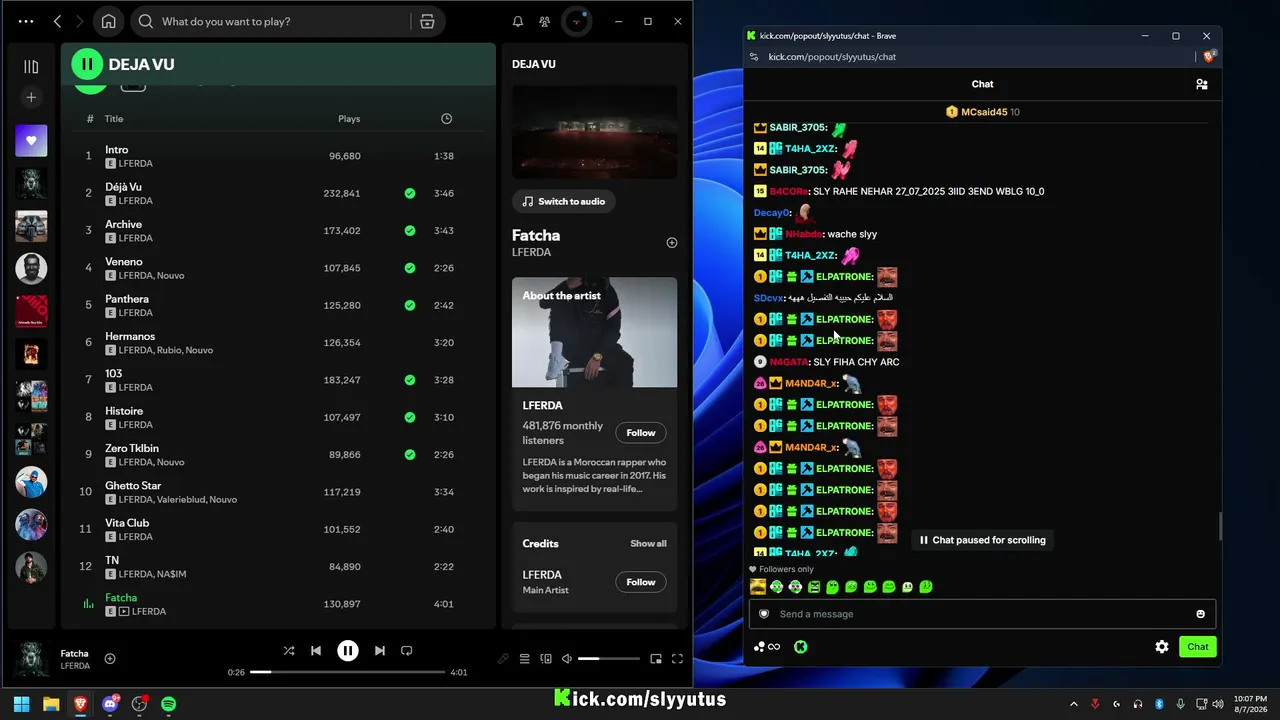Create a new playlist with plus icon

31,97
